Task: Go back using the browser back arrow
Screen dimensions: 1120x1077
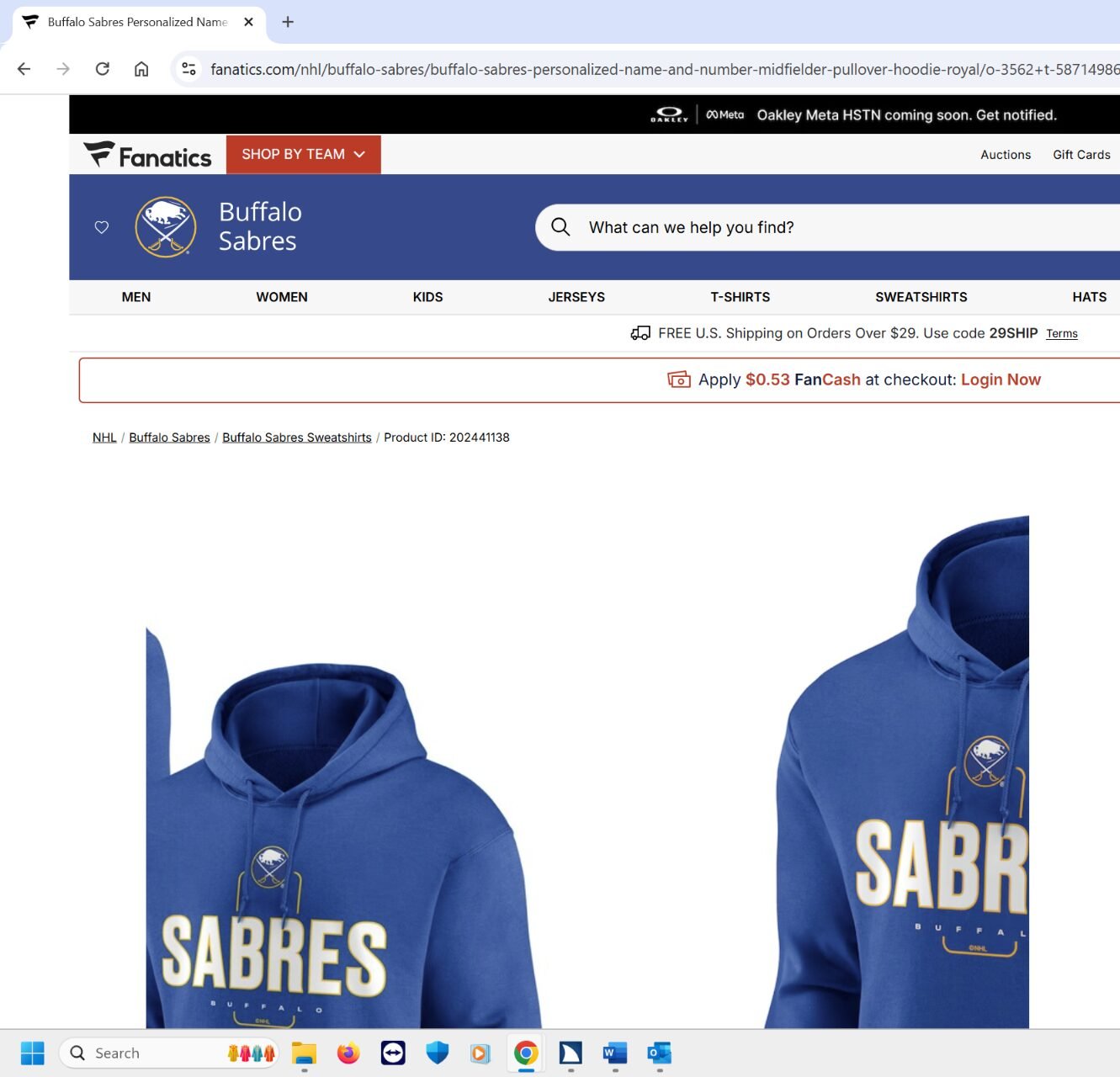Action: point(24,69)
